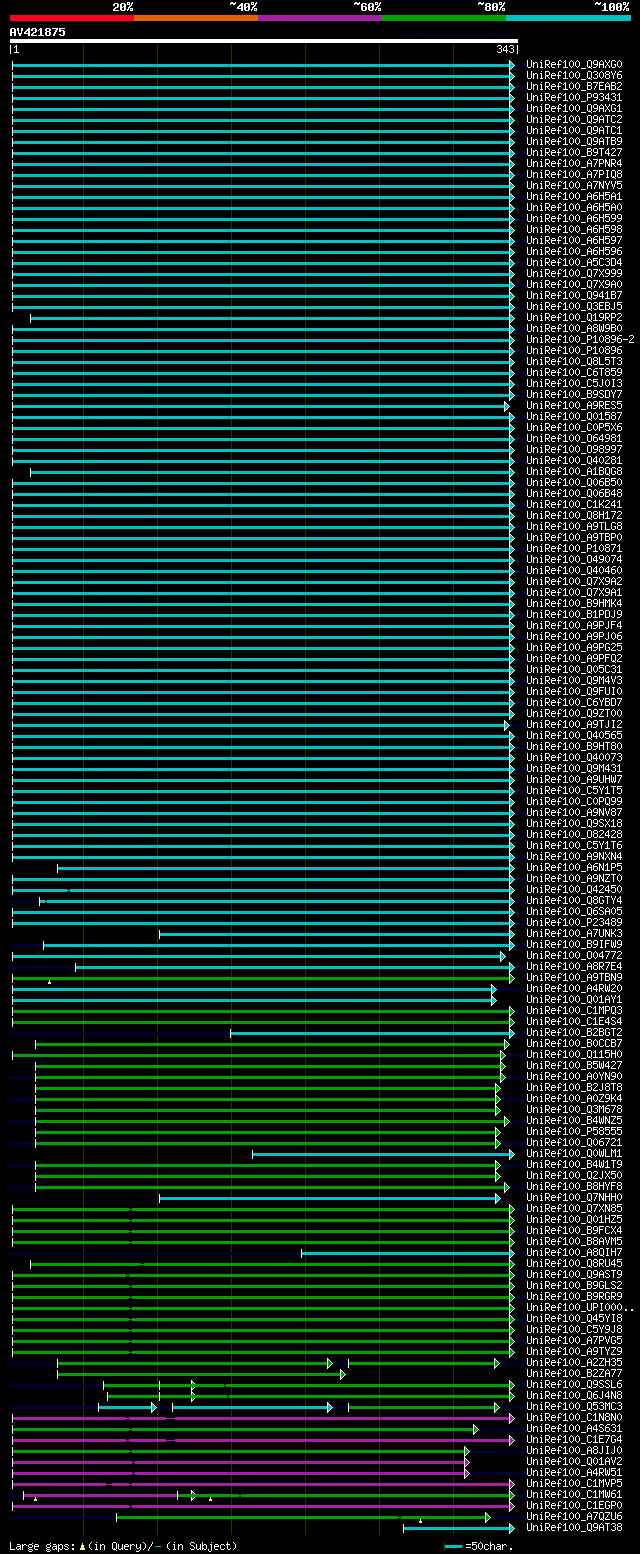Click the query name AV421875
The width and height of the screenshot is (640, 1554).
(38, 32)
